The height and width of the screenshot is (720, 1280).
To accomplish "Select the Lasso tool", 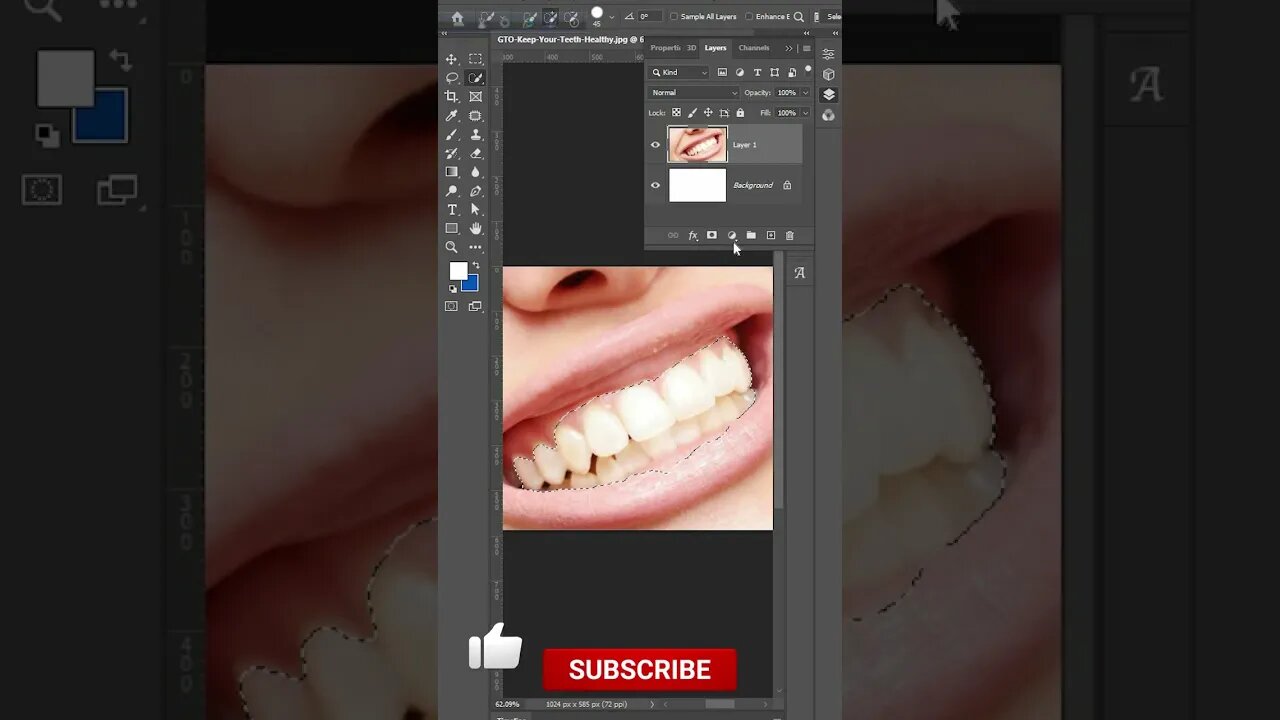I will coord(452,78).
